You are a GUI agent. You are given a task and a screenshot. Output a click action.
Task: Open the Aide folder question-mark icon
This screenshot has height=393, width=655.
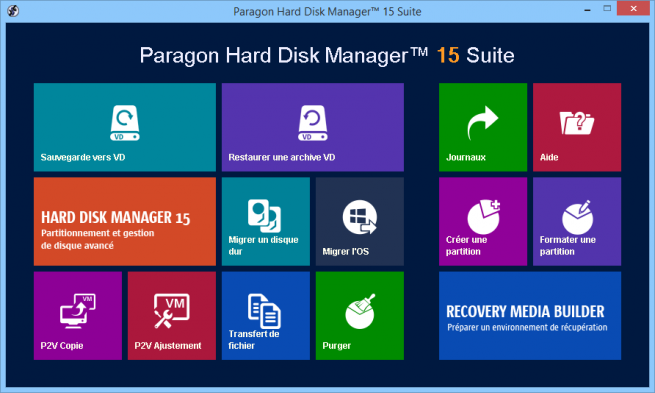577,122
